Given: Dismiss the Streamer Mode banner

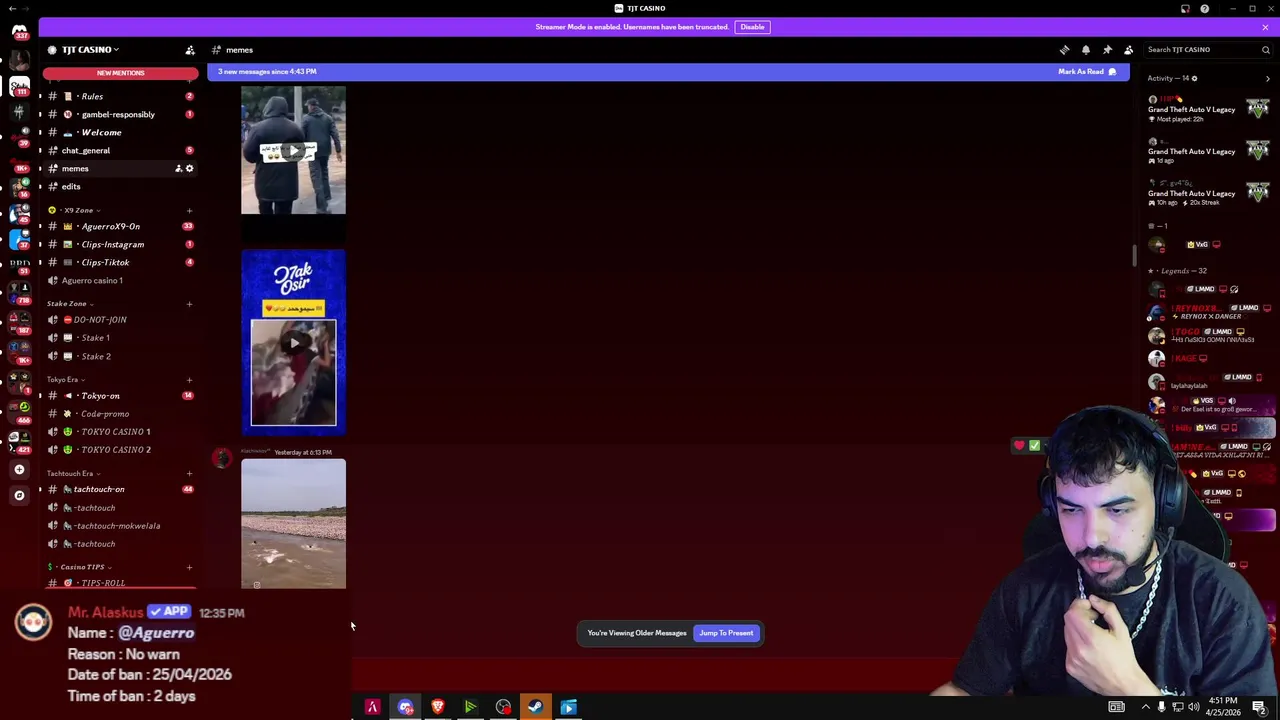Looking at the screenshot, I should (x=1265, y=27).
